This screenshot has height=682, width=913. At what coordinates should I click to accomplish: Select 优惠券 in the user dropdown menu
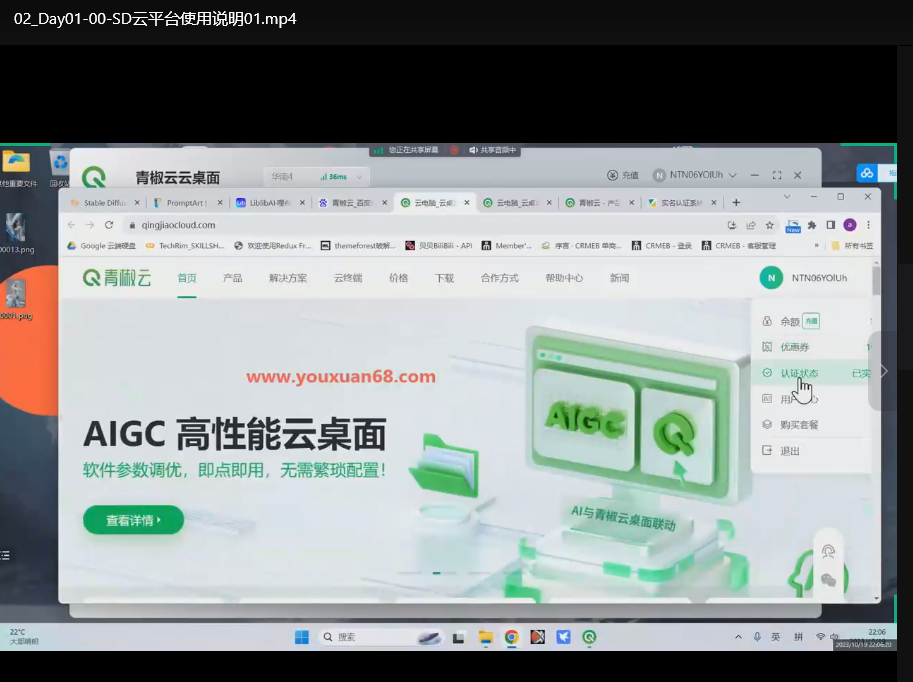pyautogui.click(x=812, y=347)
